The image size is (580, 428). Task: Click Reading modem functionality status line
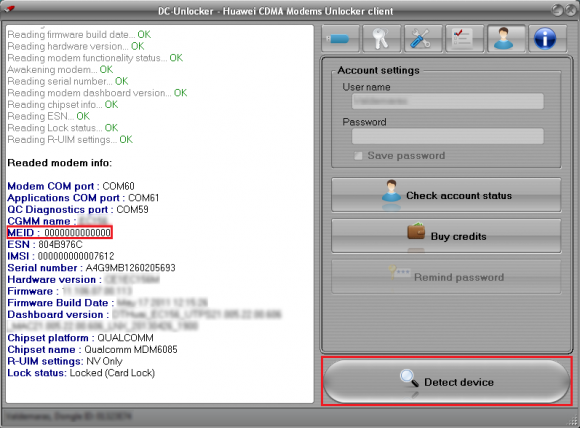95,58
